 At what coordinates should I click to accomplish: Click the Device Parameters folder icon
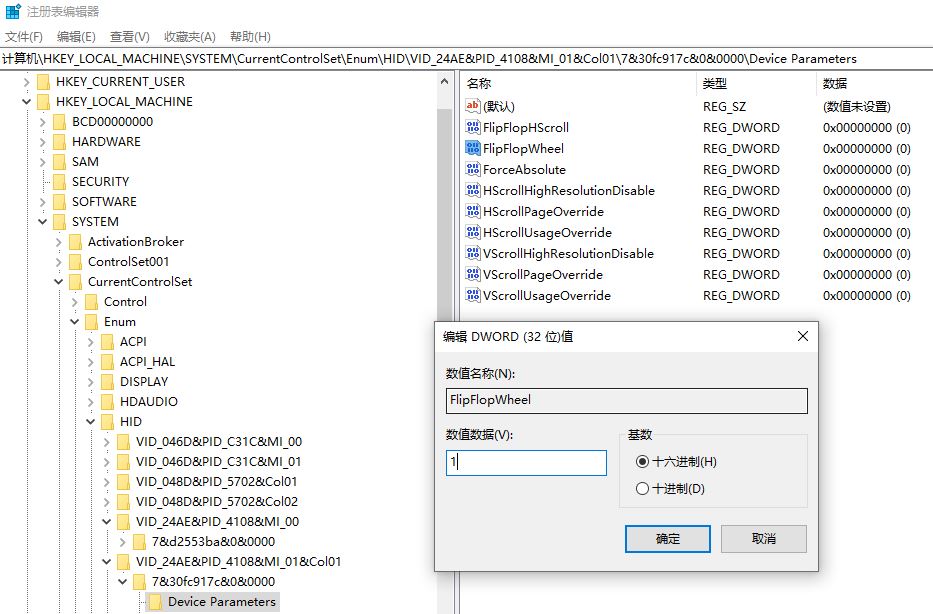(x=156, y=601)
